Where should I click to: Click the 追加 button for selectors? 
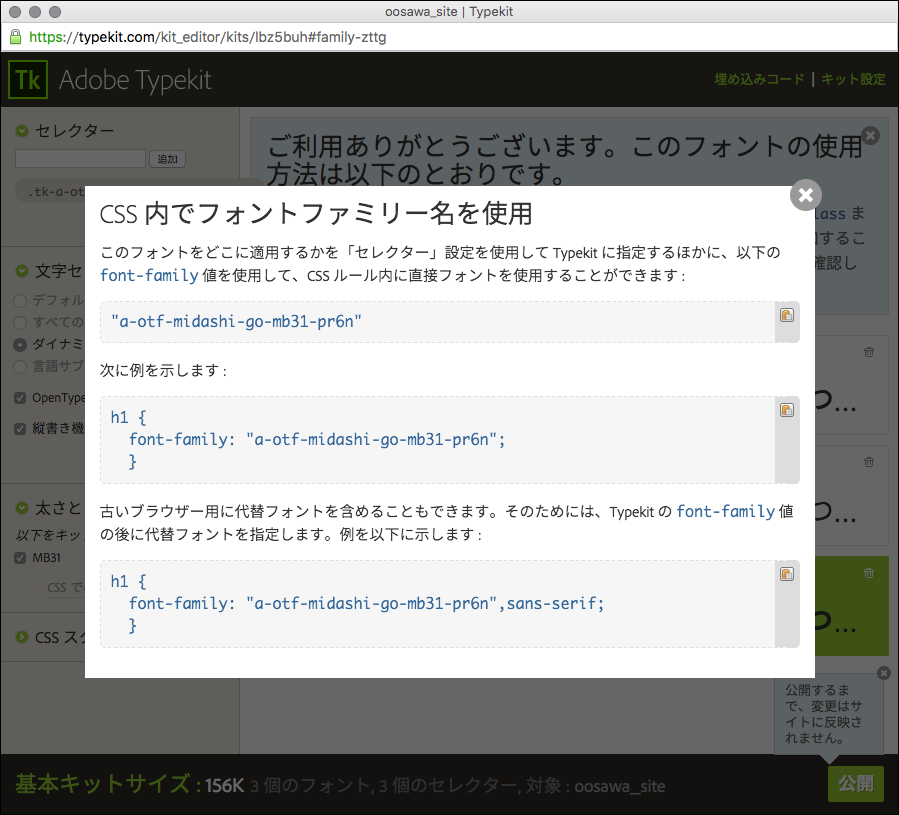pos(167,159)
